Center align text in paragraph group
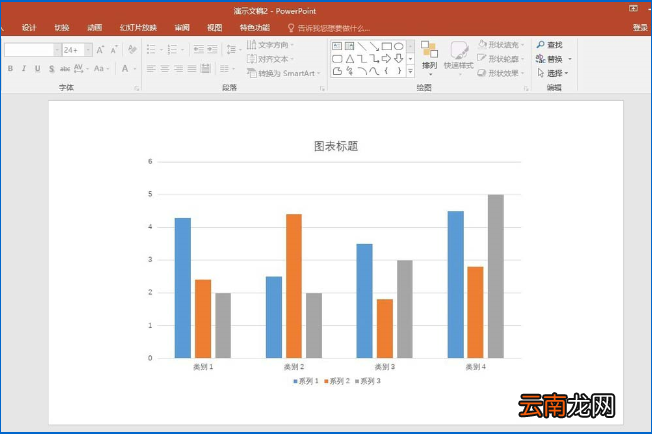Viewport: 652px width, 434px height. [x=165, y=69]
